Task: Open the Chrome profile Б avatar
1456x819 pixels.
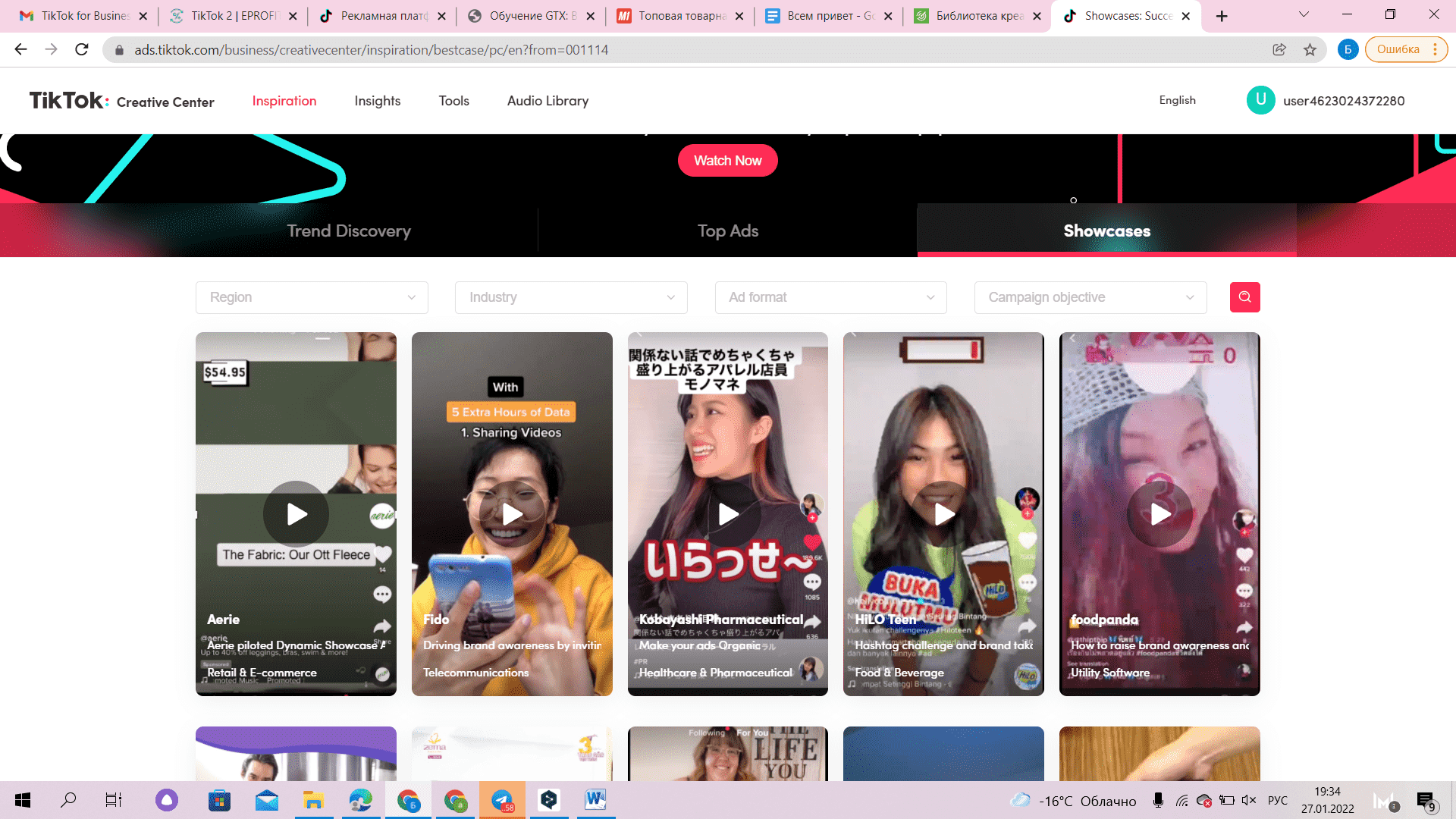Action: click(x=1348, y=49)
